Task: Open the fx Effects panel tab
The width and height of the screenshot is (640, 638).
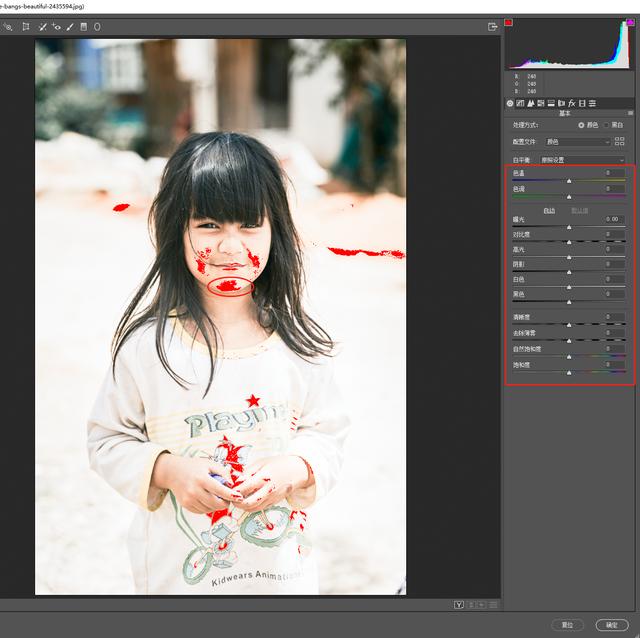Action: [x=572, y=103]
